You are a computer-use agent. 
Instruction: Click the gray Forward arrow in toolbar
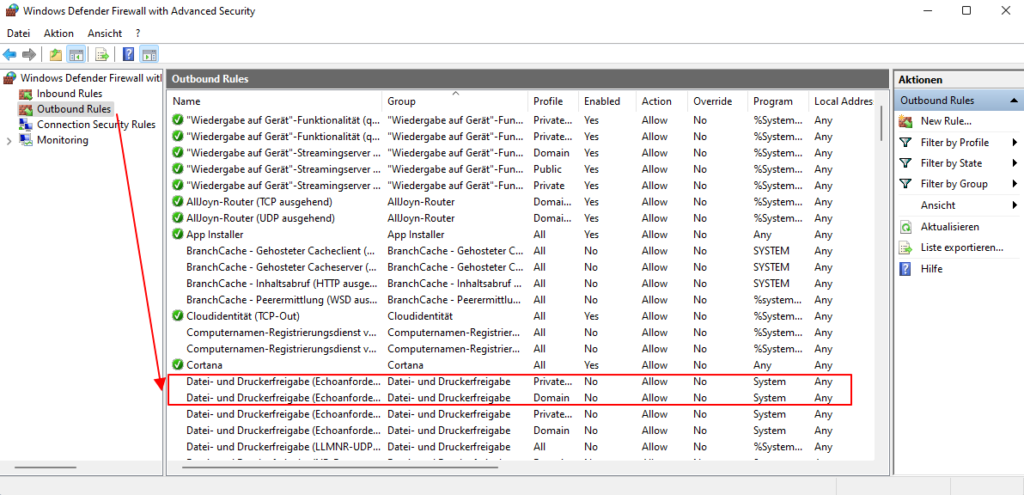pyautogui.click(x=29, y=54)
